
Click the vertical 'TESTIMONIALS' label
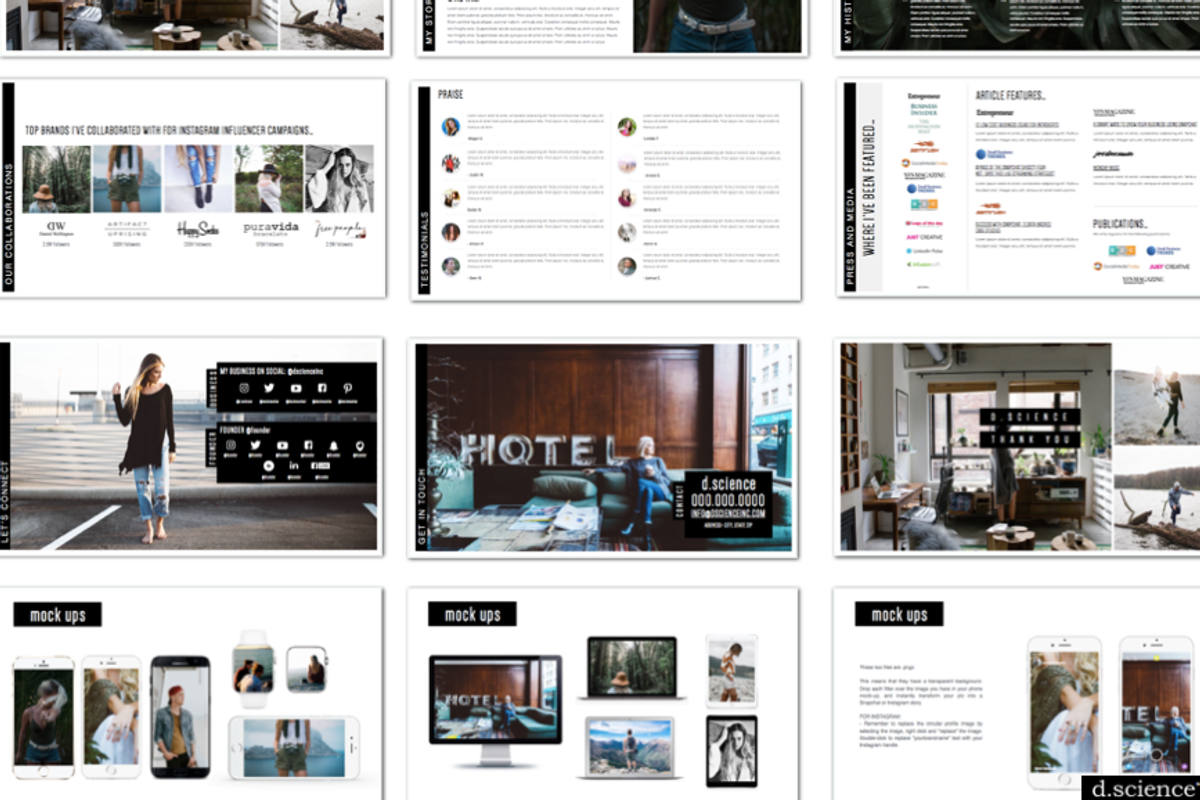[x=425, y=251]
